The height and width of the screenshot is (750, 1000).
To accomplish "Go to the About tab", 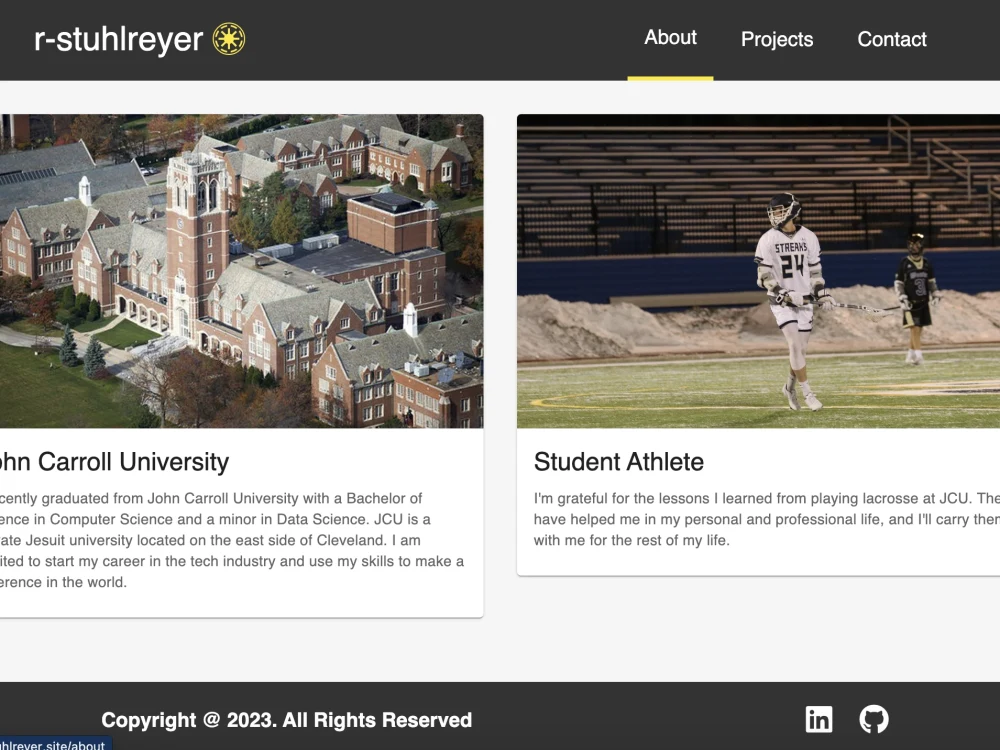I will click(670, 38).
